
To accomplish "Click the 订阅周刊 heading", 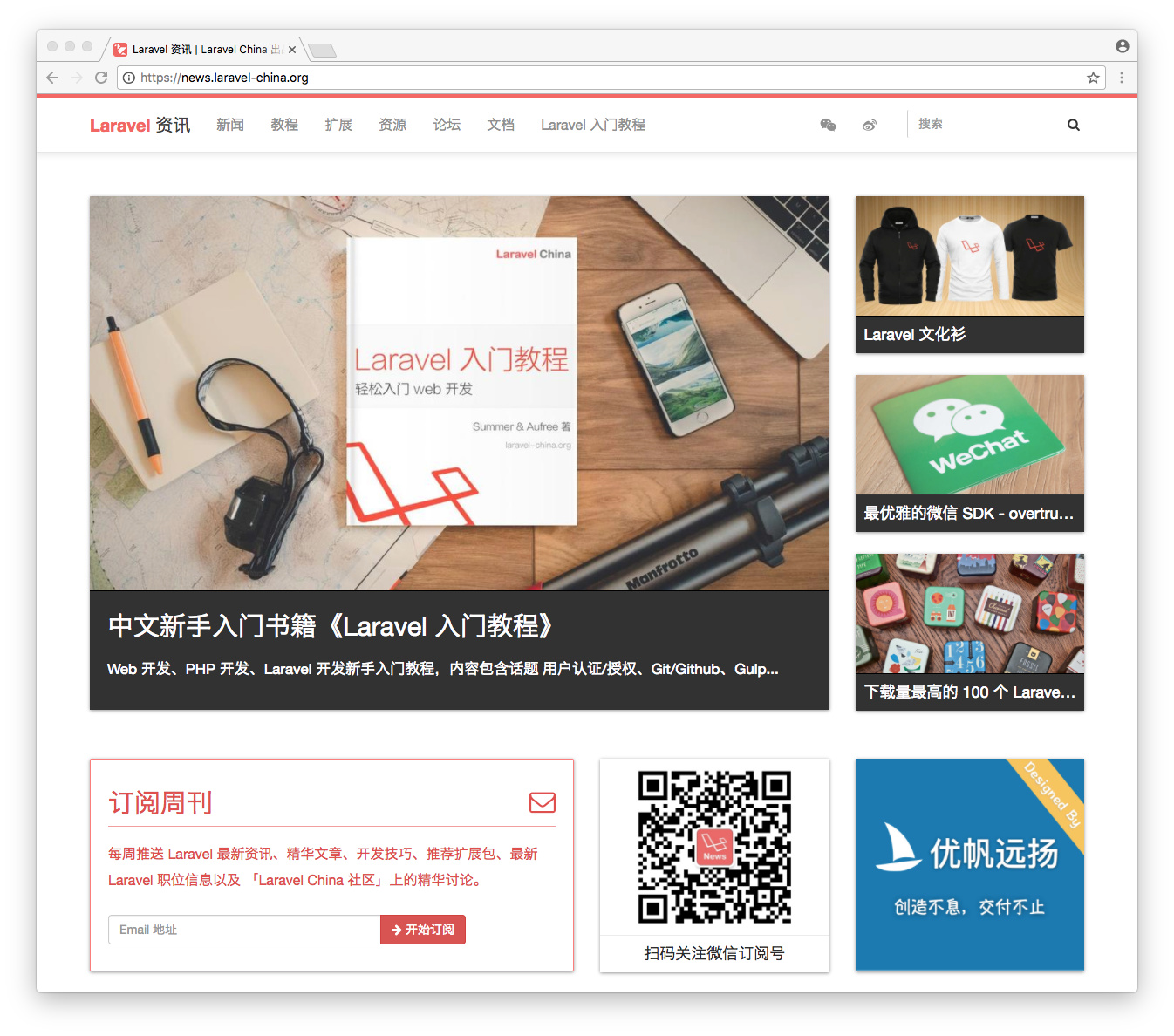I will [x=160, y=802].
